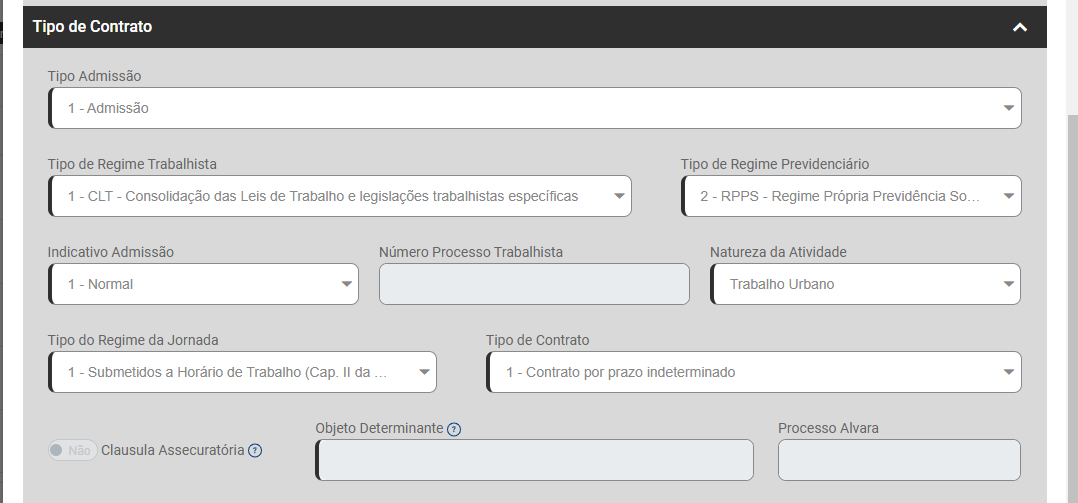Screen dimensions: 1078x503
Task: Collapse the Tipo de Contrato section chevron
Action: point(1019,28)
